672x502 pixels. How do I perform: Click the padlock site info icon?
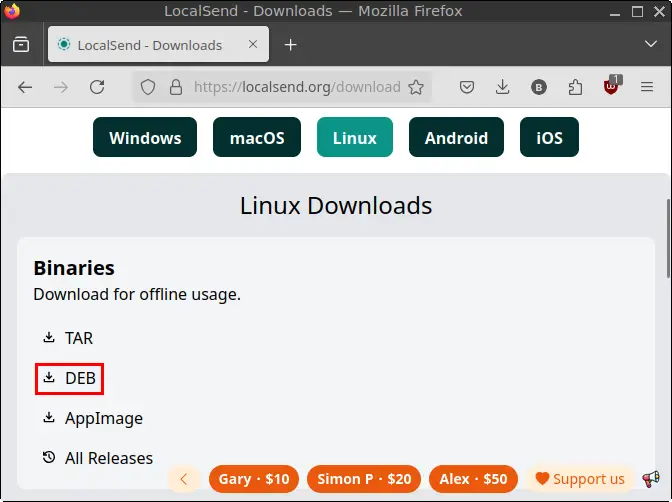[176, 87]
